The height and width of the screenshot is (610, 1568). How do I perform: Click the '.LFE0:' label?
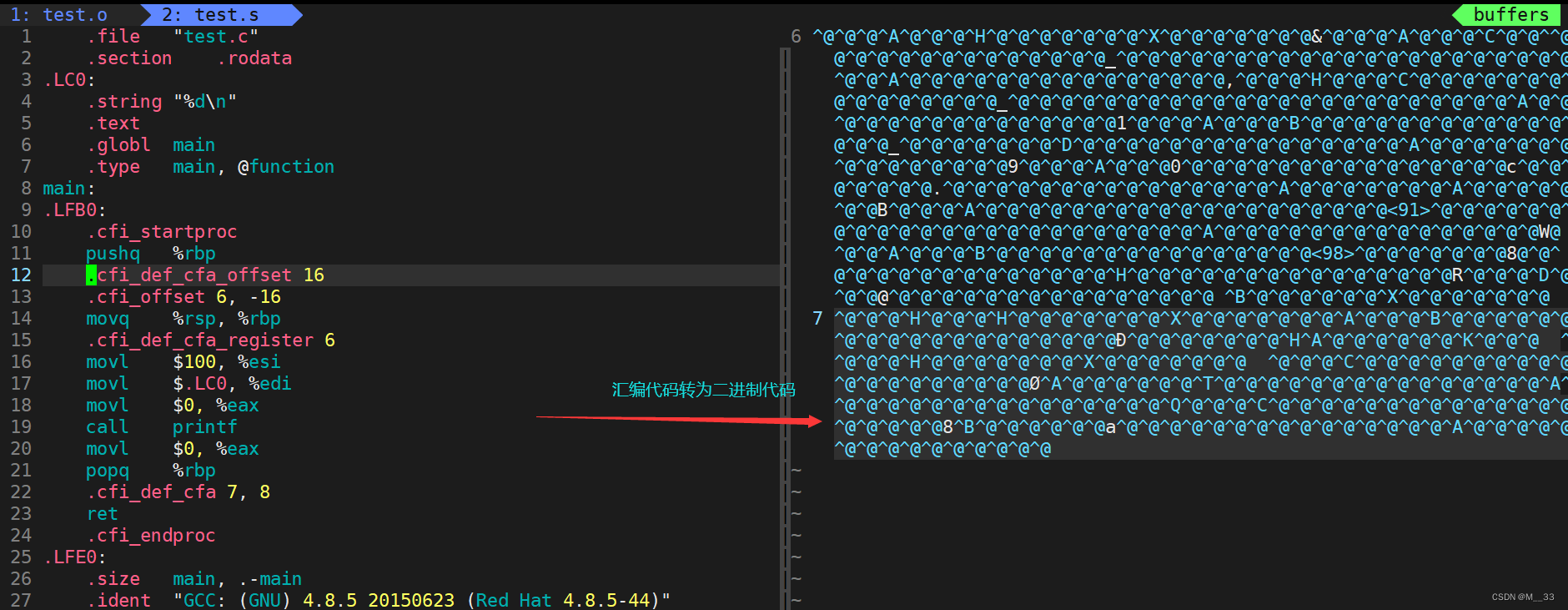point(74,557)
